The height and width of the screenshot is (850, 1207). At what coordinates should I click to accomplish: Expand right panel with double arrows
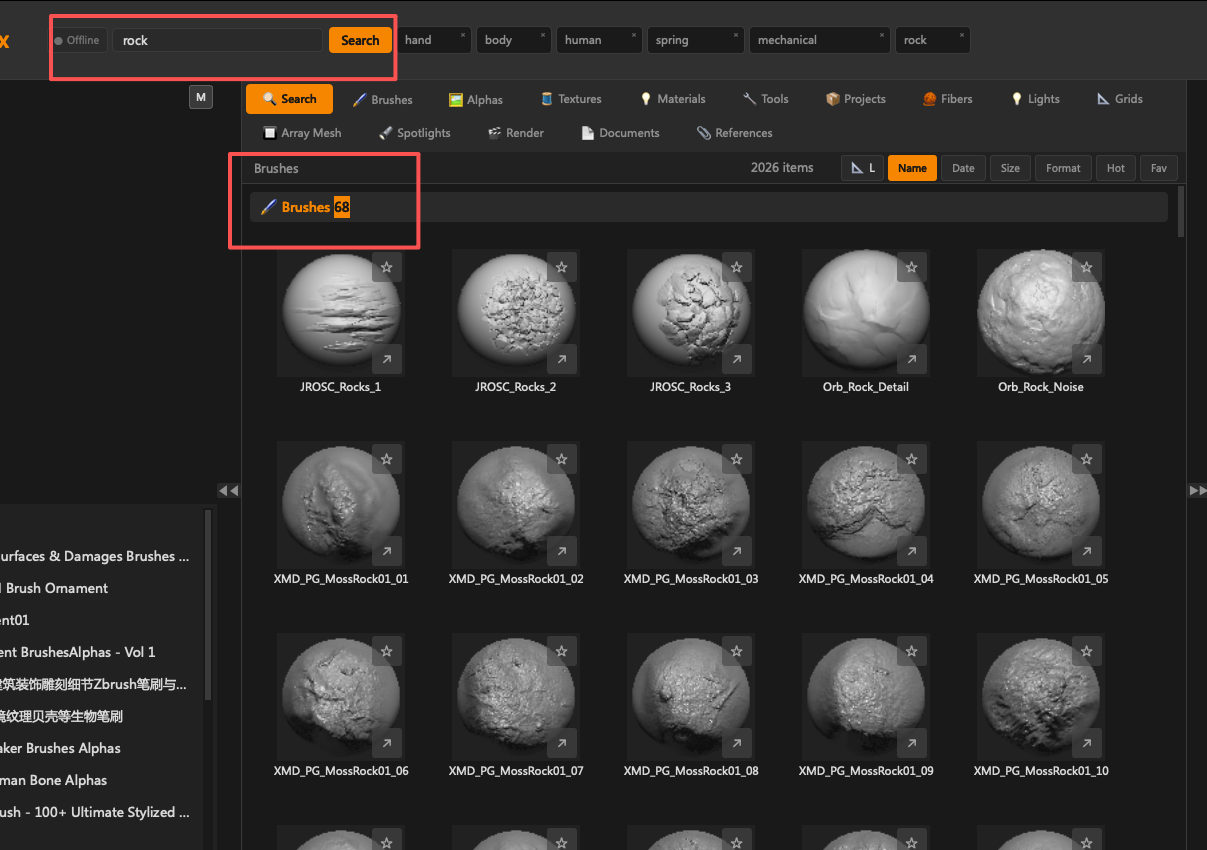(1197, 490)
